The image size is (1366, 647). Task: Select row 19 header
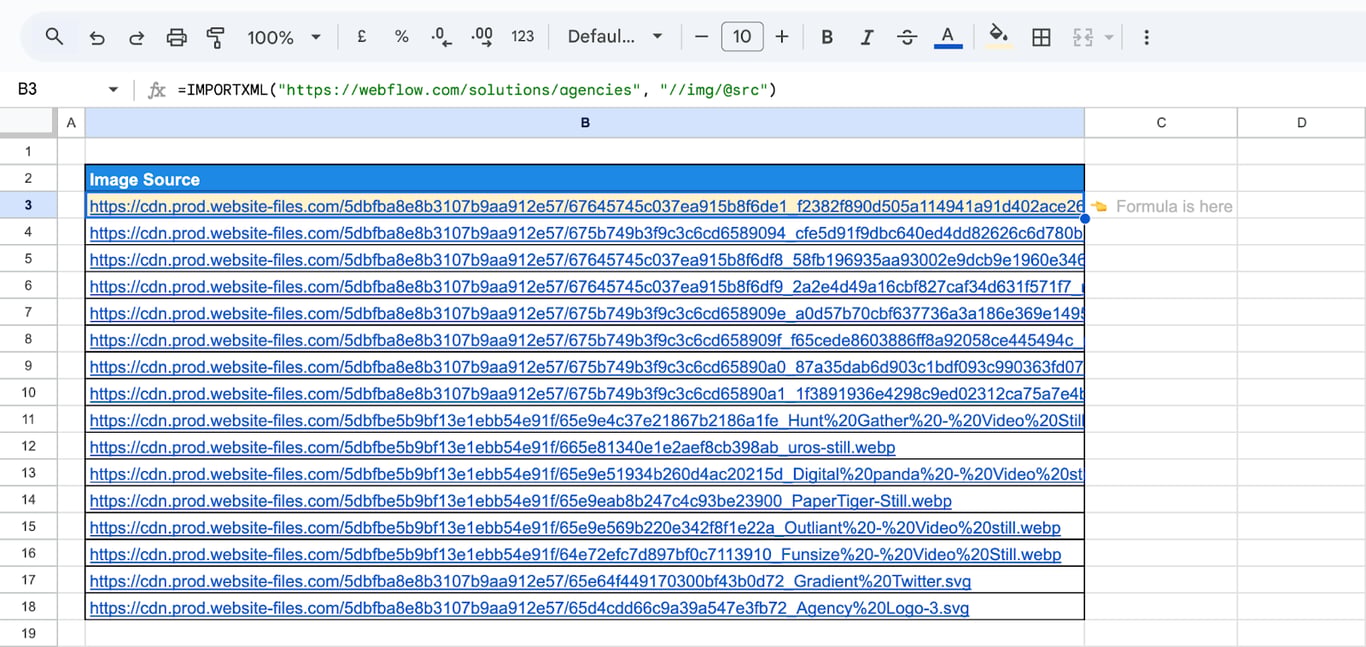(x=28, y=633)
